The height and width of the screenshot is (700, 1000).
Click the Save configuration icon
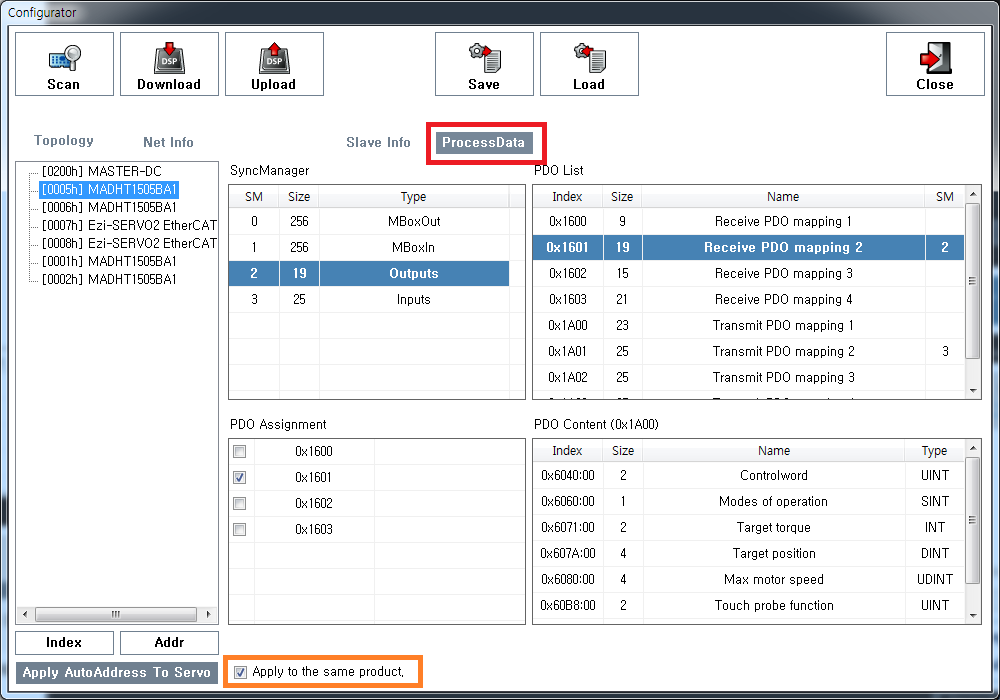coord(484,64)
